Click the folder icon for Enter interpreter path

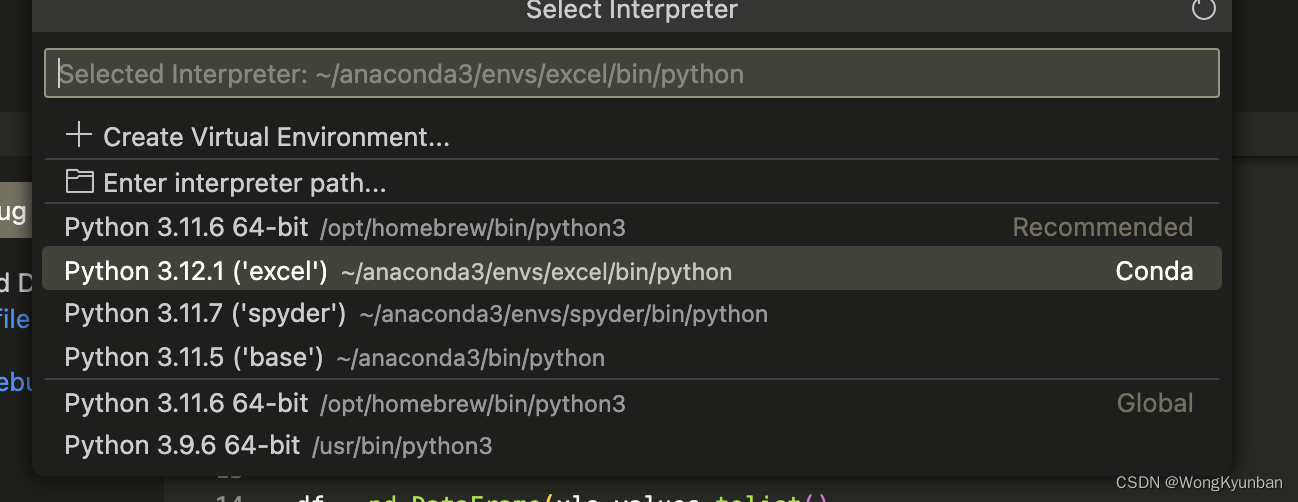coord(78,182)
